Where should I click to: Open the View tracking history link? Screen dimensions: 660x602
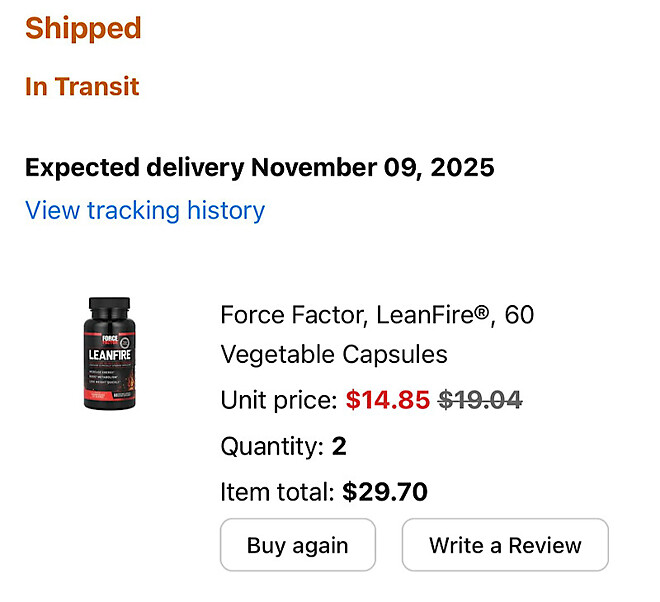click(x=145, y=211)
